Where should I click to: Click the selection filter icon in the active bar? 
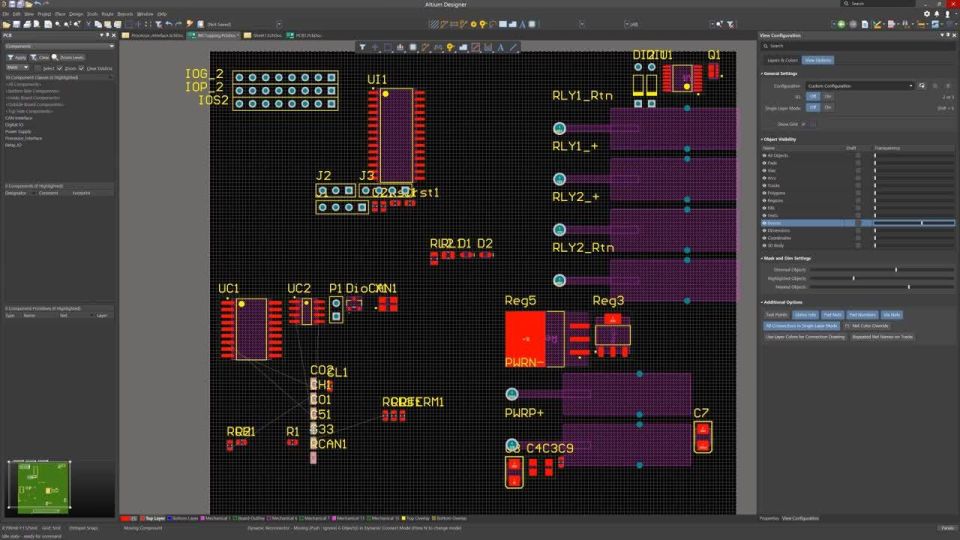tap(362, 47)
